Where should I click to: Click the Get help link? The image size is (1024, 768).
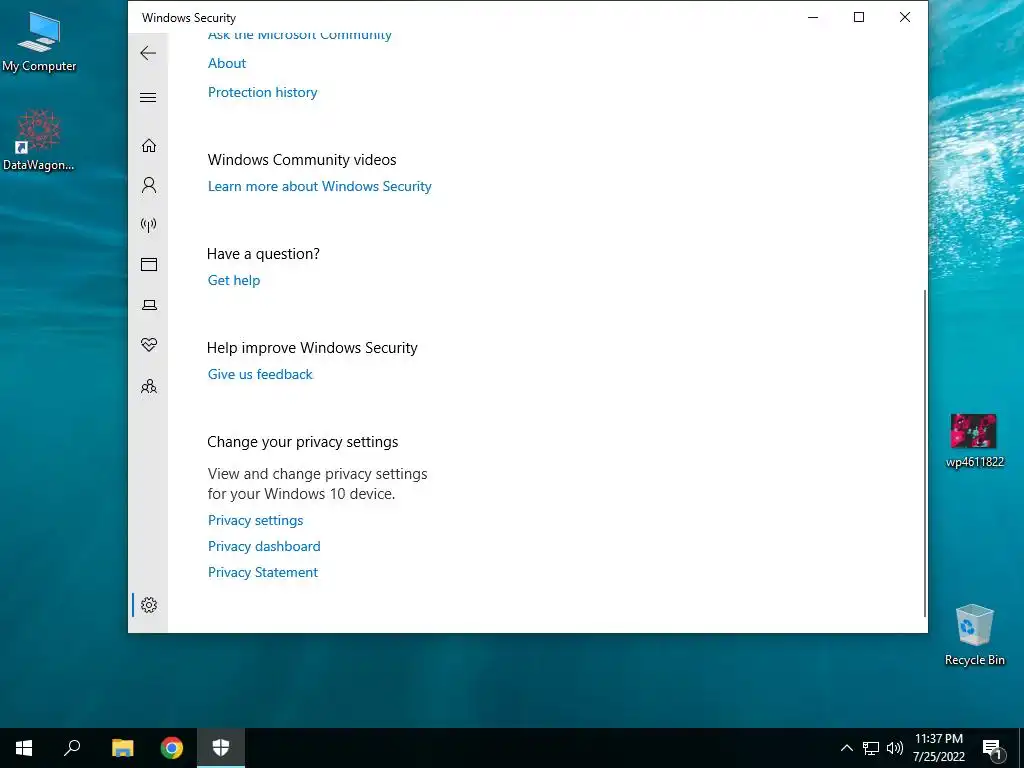coord(234,280)
